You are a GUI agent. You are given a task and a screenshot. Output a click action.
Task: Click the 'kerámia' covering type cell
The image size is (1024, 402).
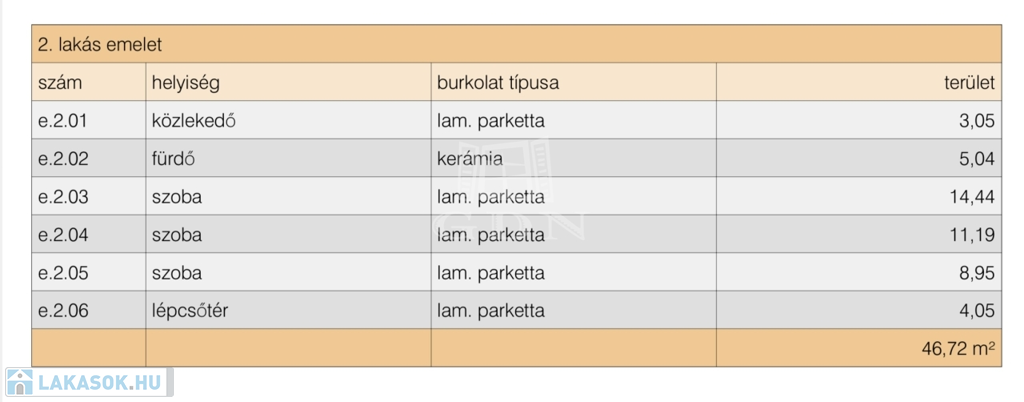469,159
